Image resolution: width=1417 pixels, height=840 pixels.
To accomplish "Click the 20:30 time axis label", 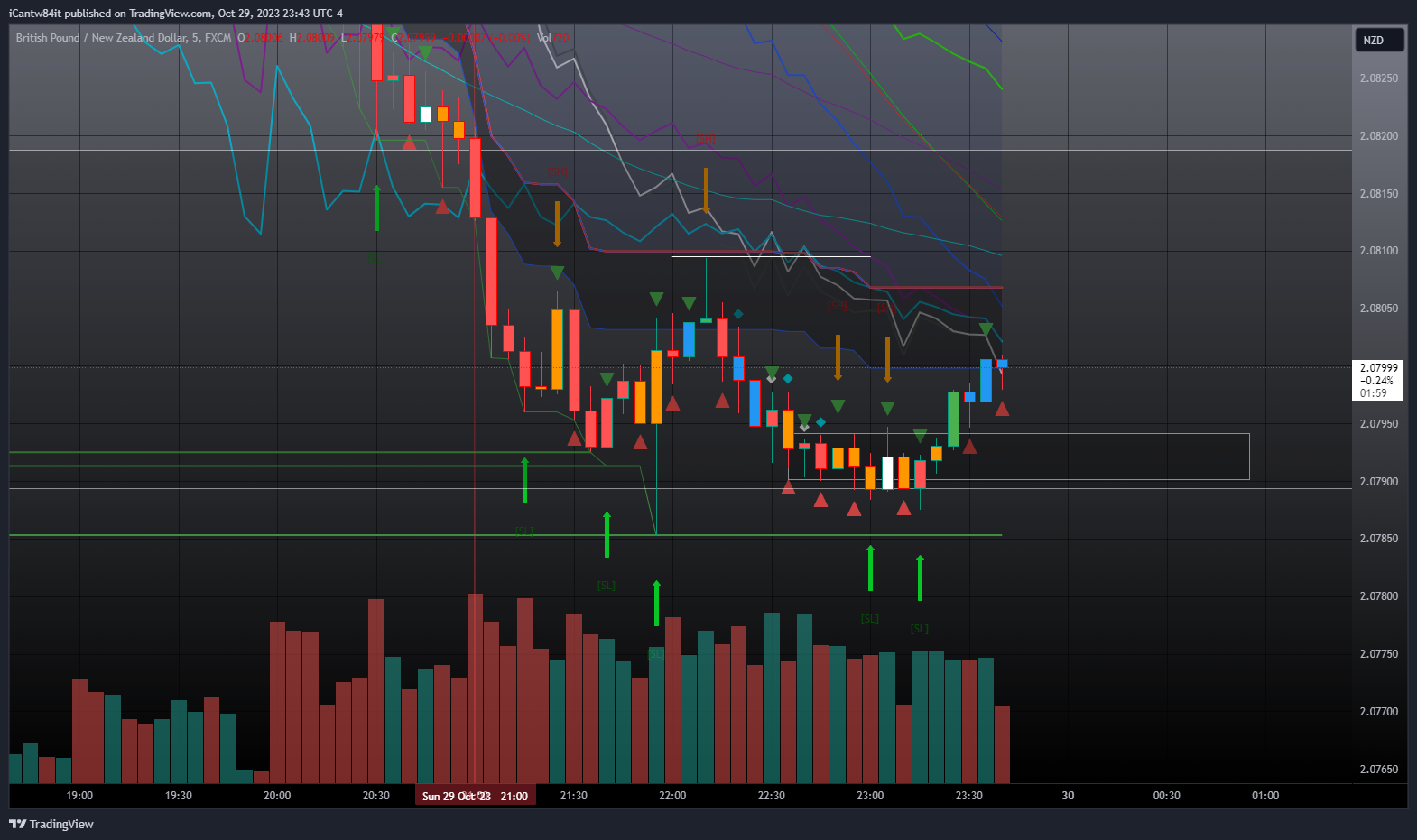I will pyautogui.click(x=376, y=796).
